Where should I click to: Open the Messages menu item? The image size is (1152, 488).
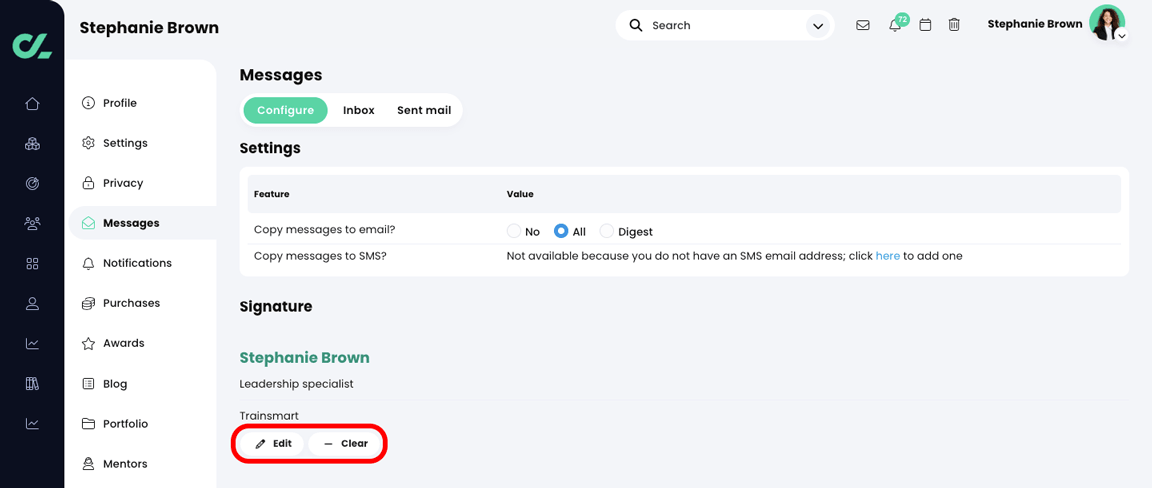143,223
